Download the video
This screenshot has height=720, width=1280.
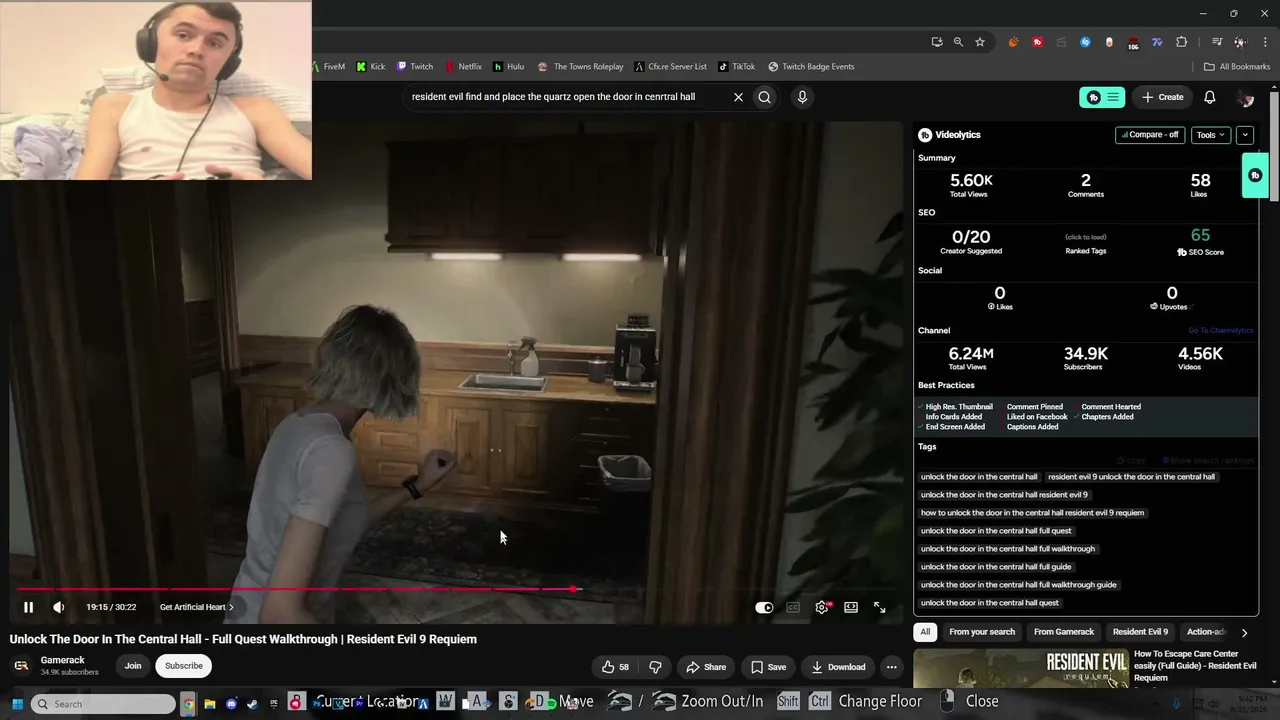838,667
